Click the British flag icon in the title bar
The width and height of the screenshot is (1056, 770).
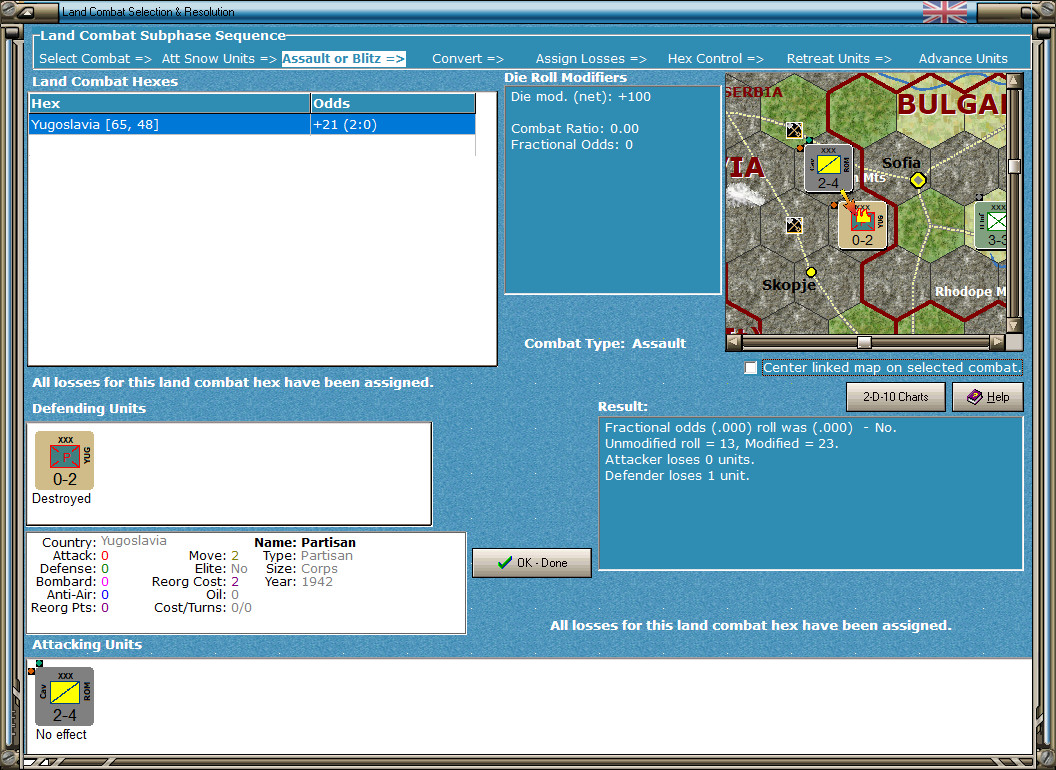[x=944, y=11]
